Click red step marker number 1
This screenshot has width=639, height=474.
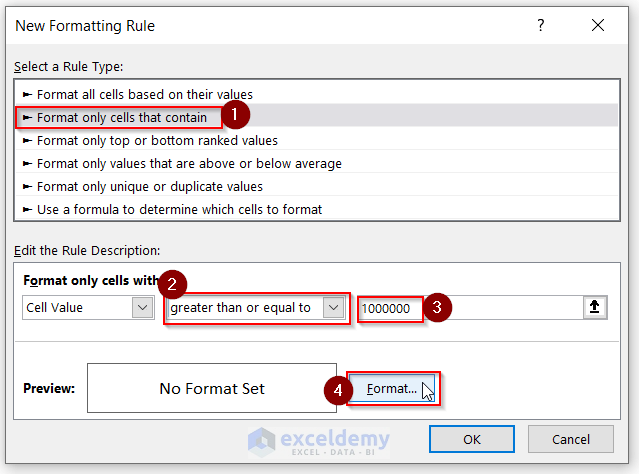[x=234, y=116]
